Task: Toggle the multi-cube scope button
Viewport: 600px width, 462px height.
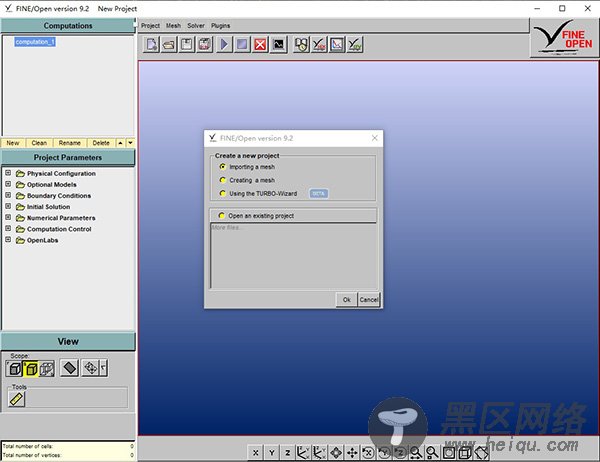Action: tap(47, 369)
